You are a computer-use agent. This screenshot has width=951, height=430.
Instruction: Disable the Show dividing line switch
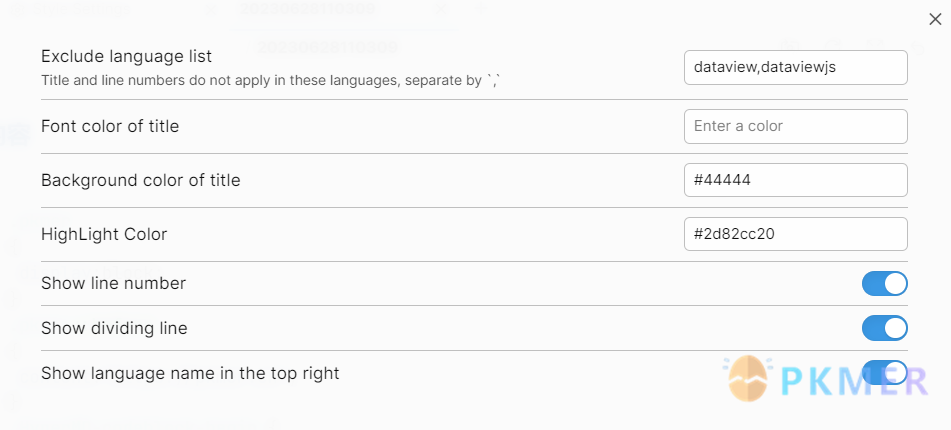[884, 328]
